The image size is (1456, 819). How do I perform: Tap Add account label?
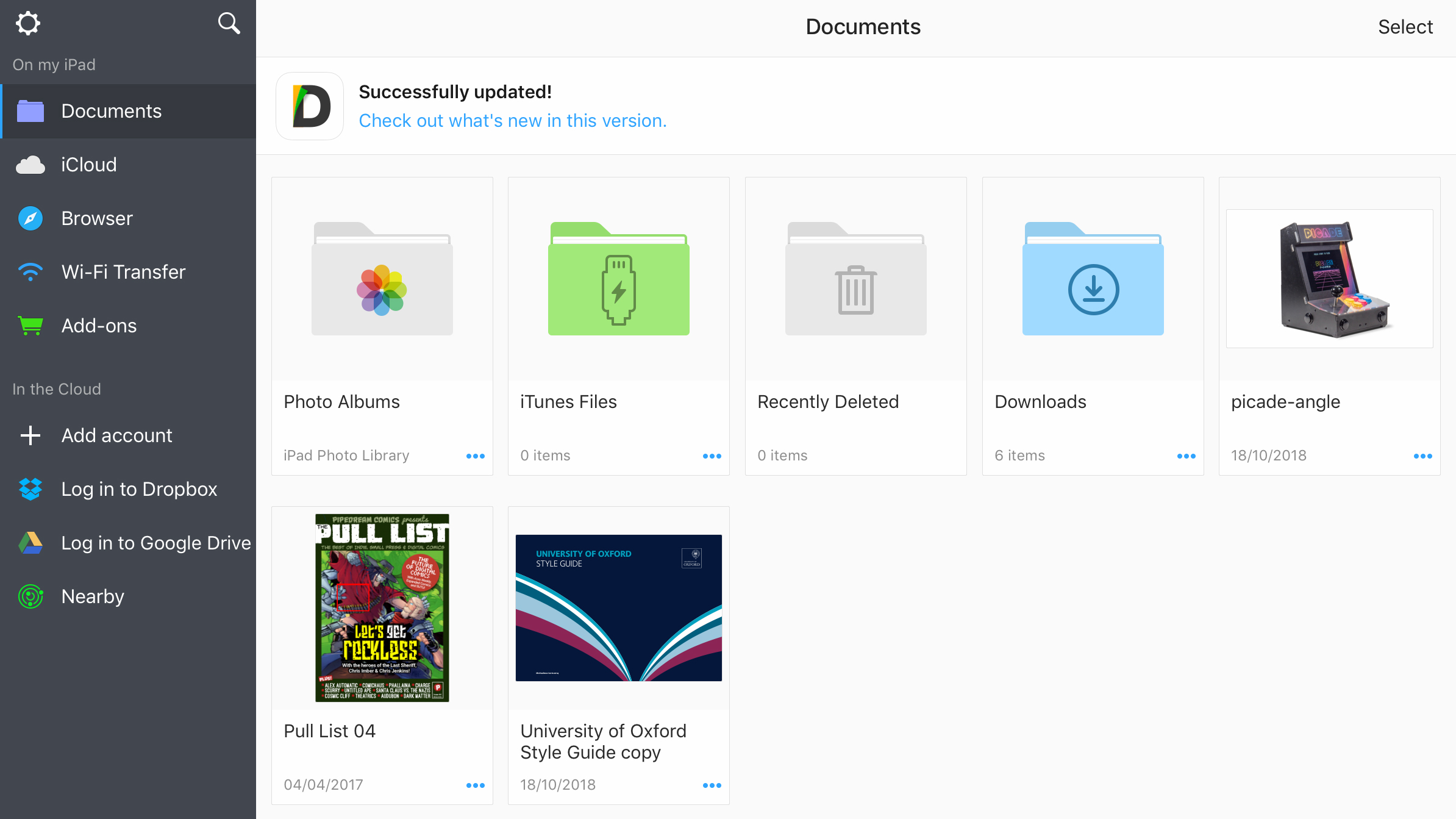pyautogui.click(x=117, y=435)
